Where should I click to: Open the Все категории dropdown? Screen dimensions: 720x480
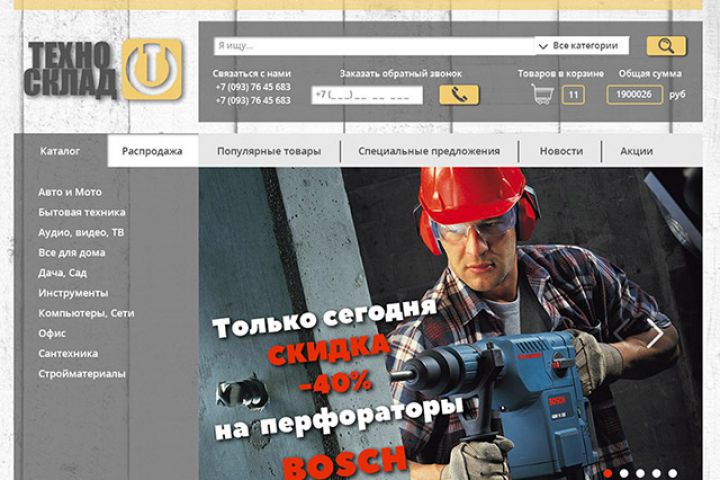click(581, 45)
